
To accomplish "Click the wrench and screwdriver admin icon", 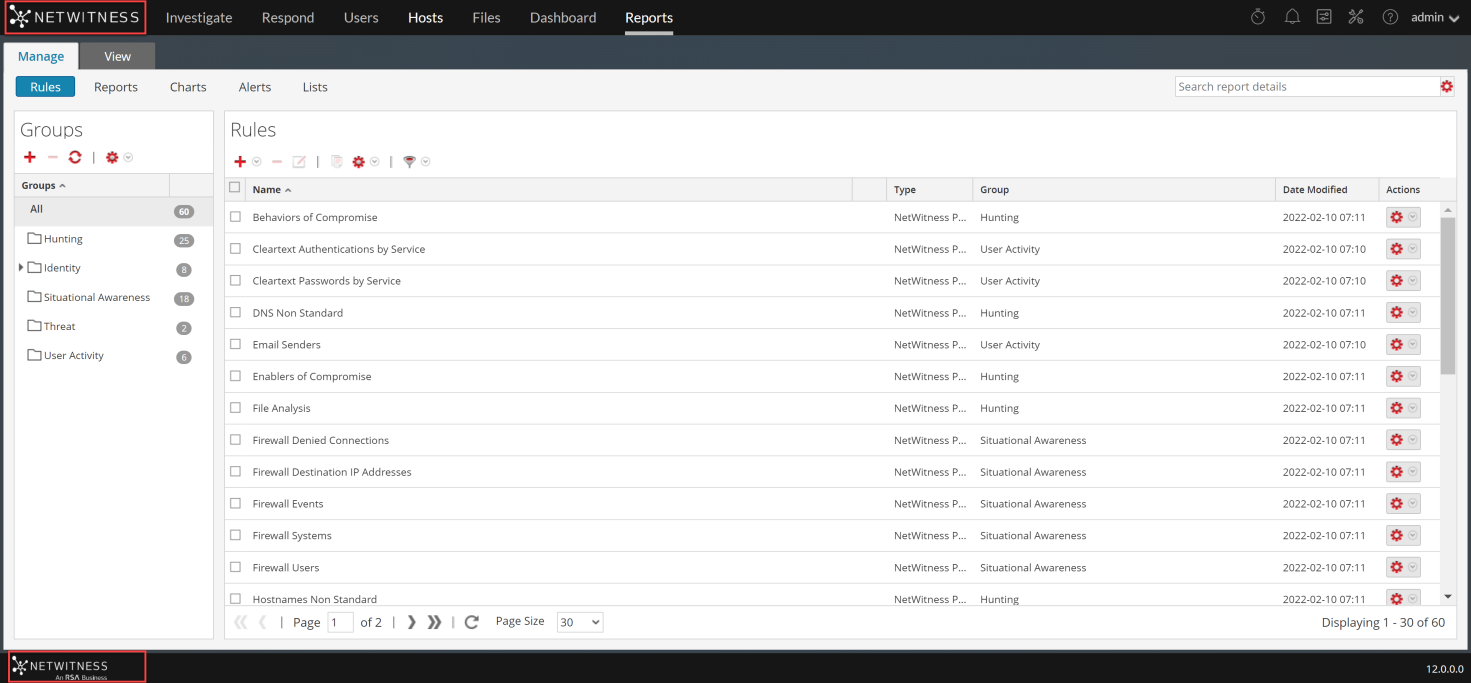I will 1356,17.
